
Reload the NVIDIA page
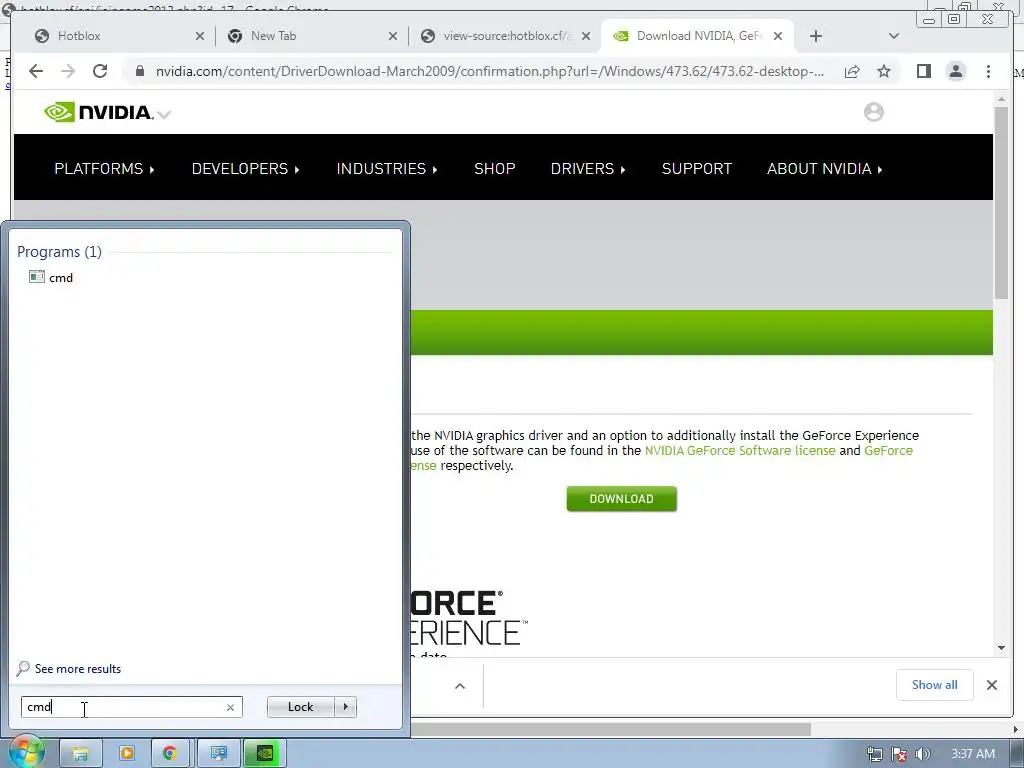point(100,71)
